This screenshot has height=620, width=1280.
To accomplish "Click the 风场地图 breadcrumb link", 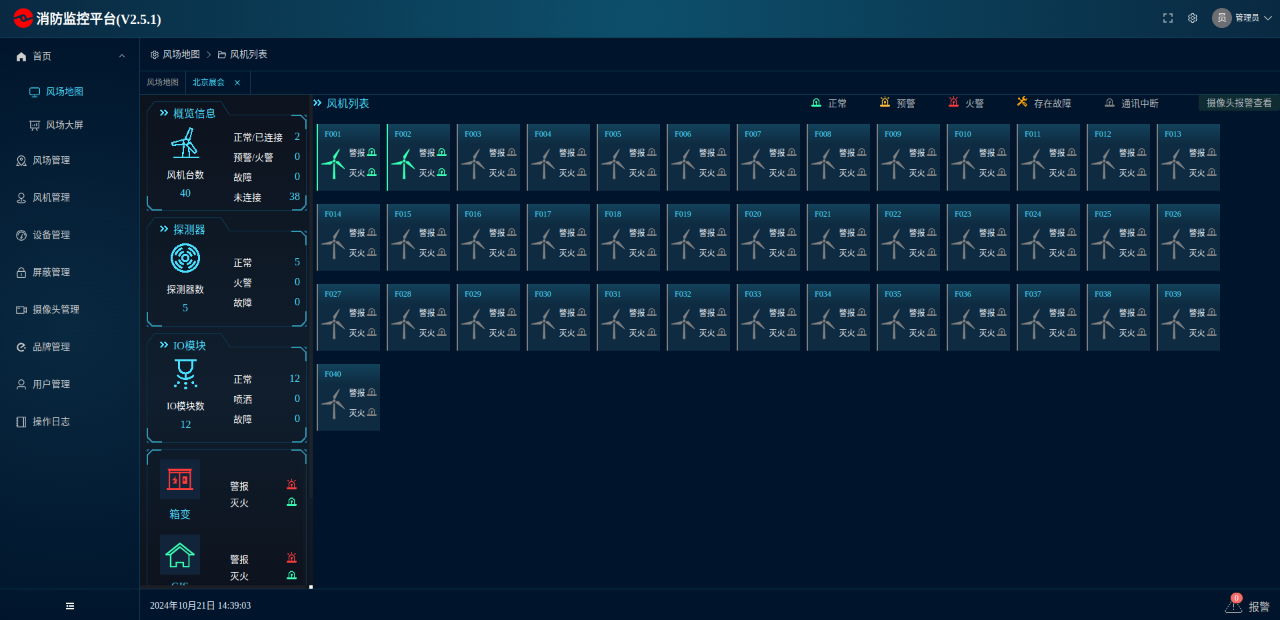I will coord(181,54).
